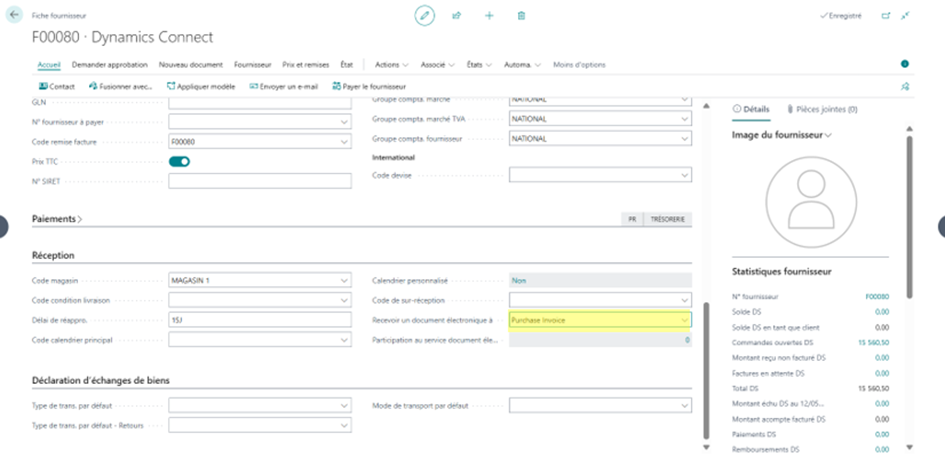
Task: Open Demander approbation menu
Action: click(110, 64)
